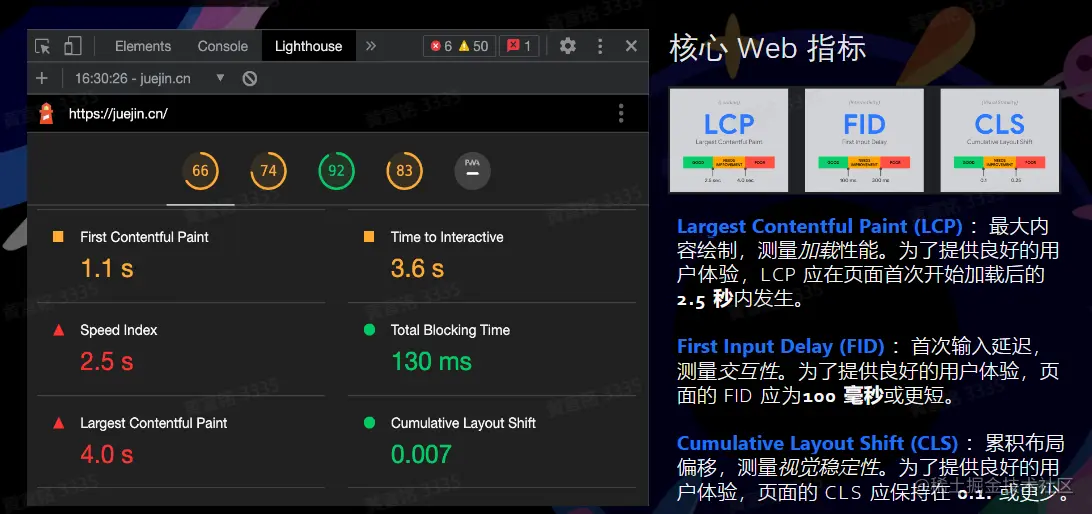Click the 4.0 s value
The image size is (1092, 514).
click(x=107, y=455)
